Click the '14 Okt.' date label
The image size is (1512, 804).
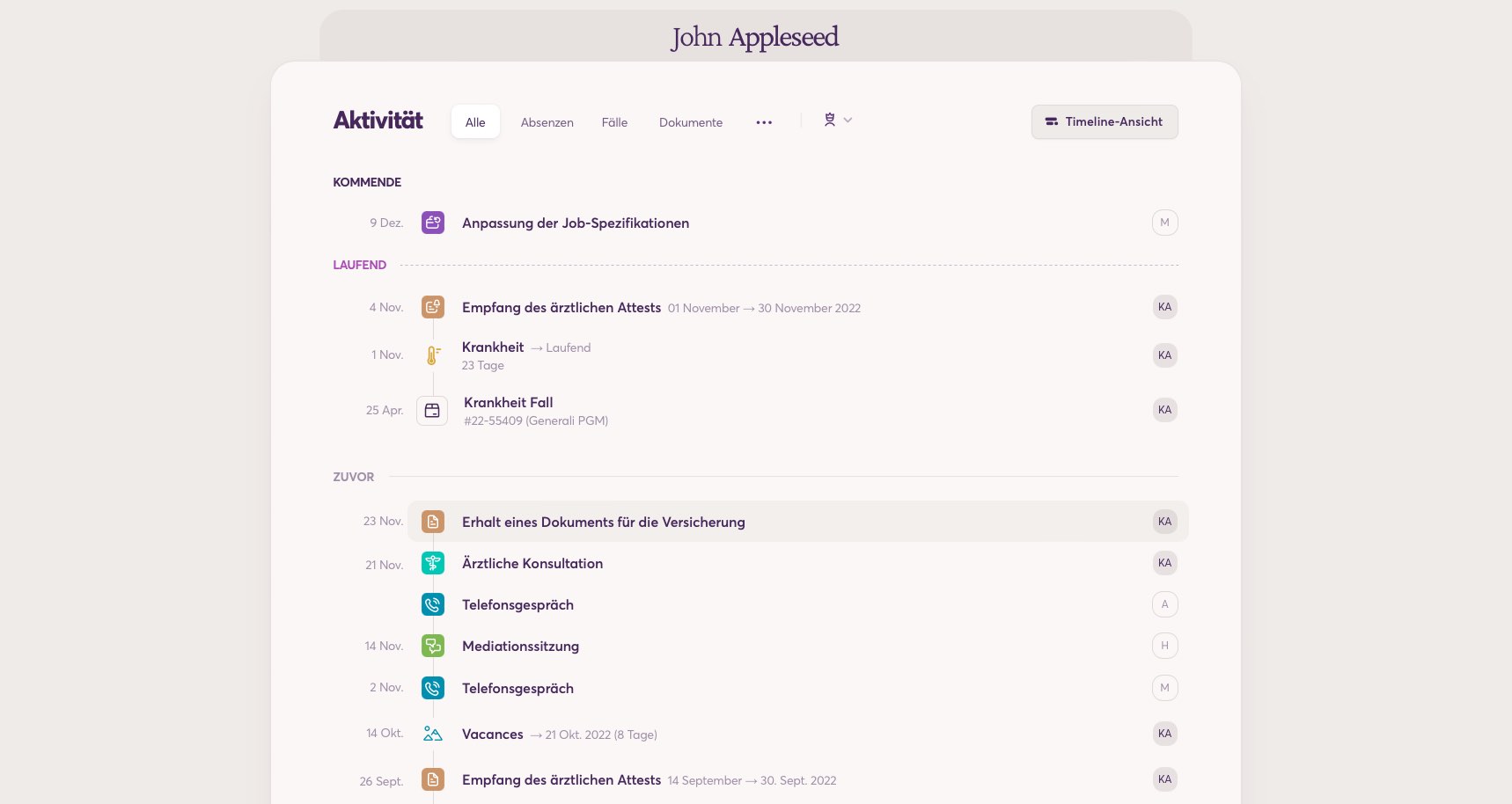coord(385,734)
